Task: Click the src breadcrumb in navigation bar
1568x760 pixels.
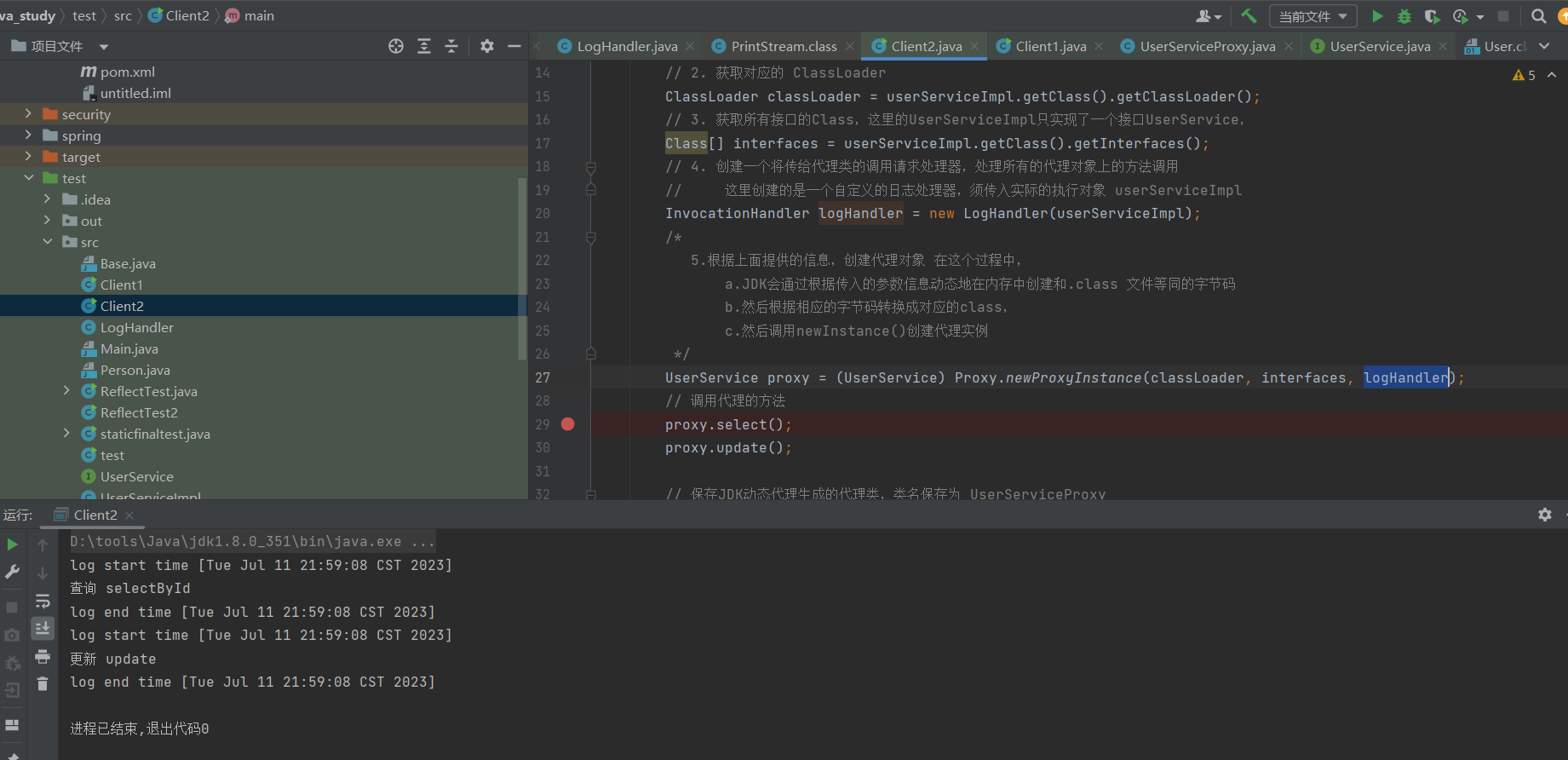Action: (123, 15)
